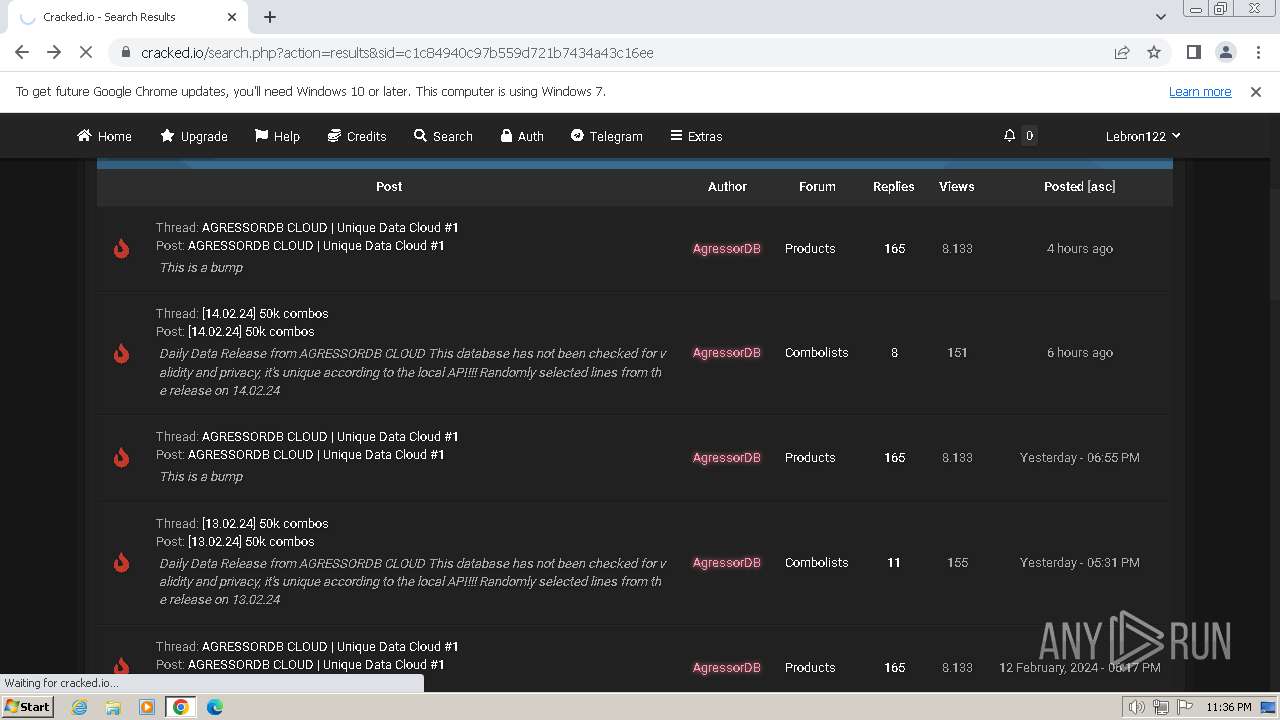The image size is (1280, 720).
Task: Click views count 155
Action: (957, 562)
